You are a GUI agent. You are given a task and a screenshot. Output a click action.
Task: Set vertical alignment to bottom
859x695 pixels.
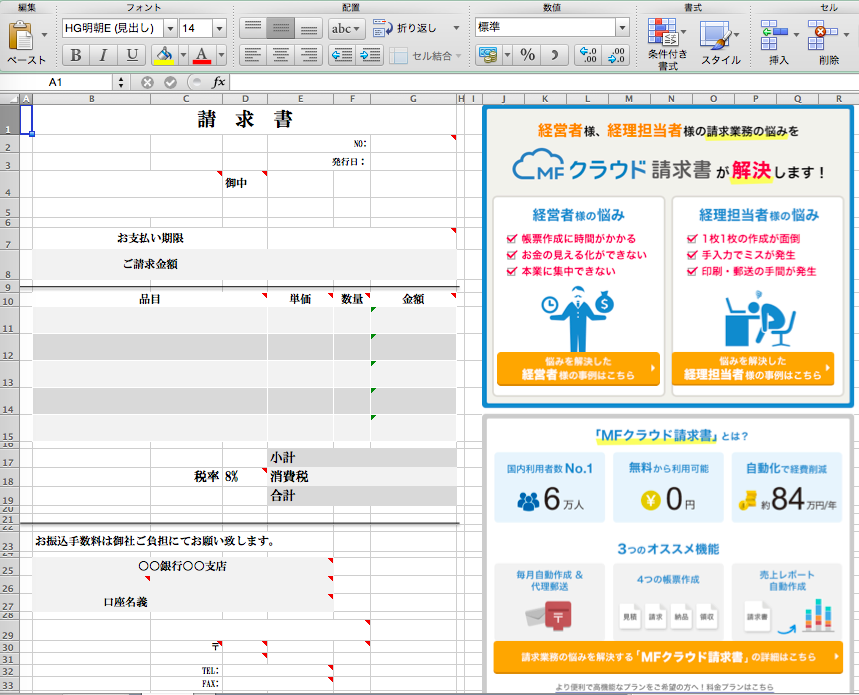point(308,28)
